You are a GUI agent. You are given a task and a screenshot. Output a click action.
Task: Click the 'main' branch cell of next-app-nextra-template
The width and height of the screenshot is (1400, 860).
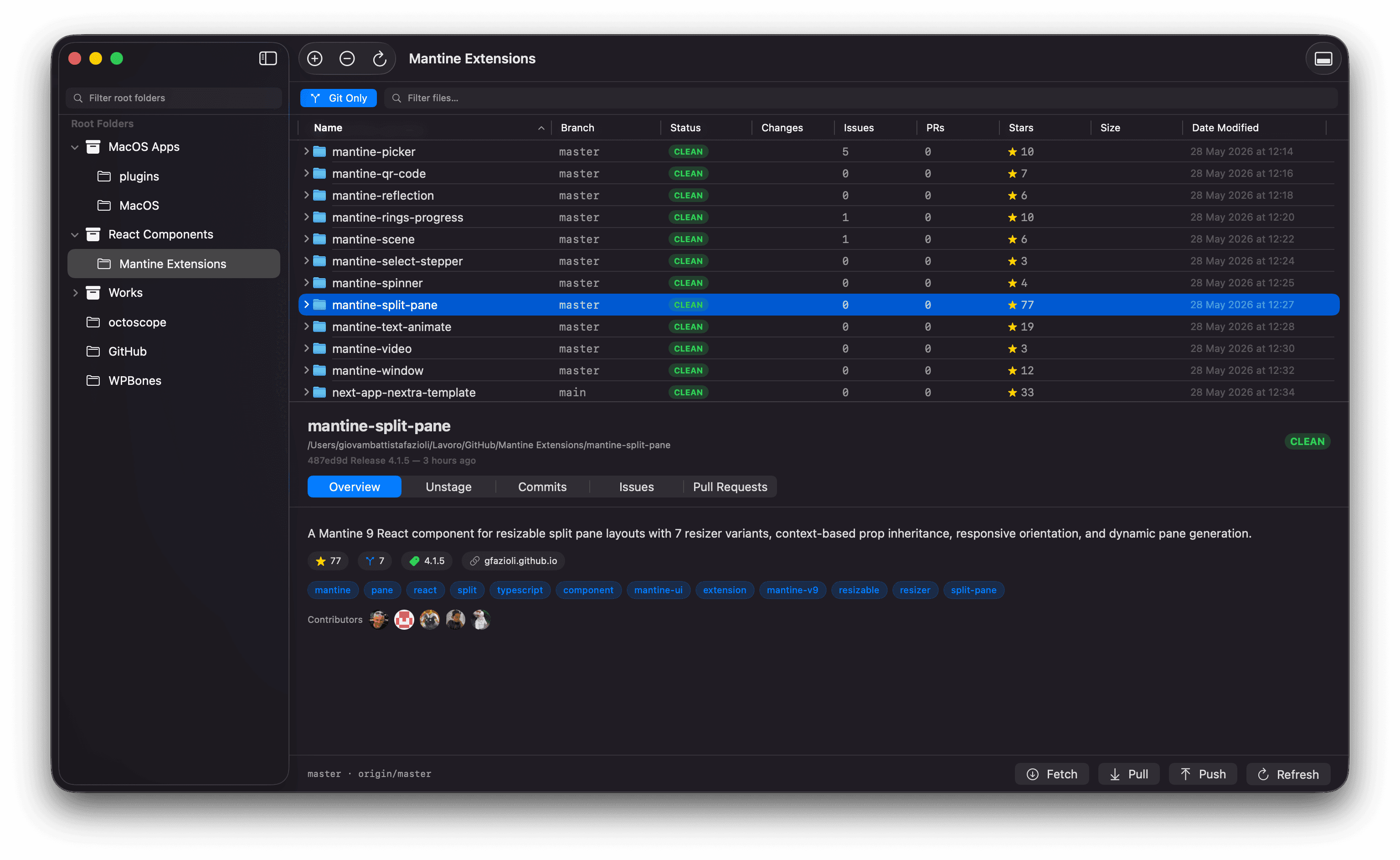pos(572,393)
